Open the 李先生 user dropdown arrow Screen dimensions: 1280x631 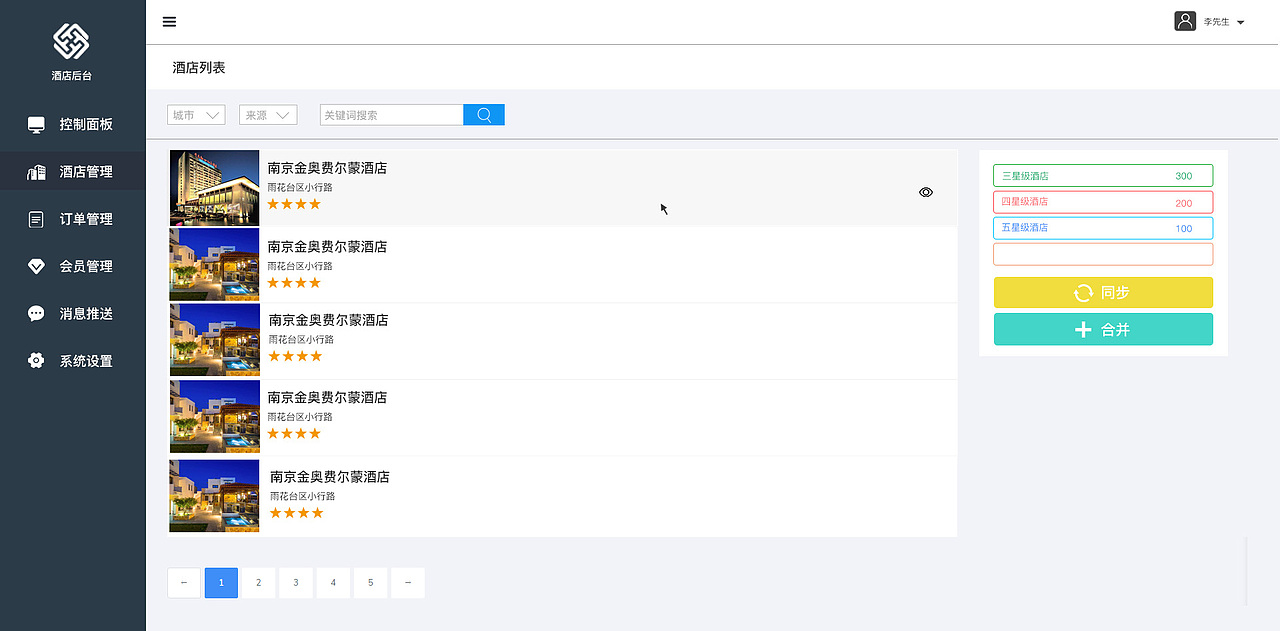1241,22
